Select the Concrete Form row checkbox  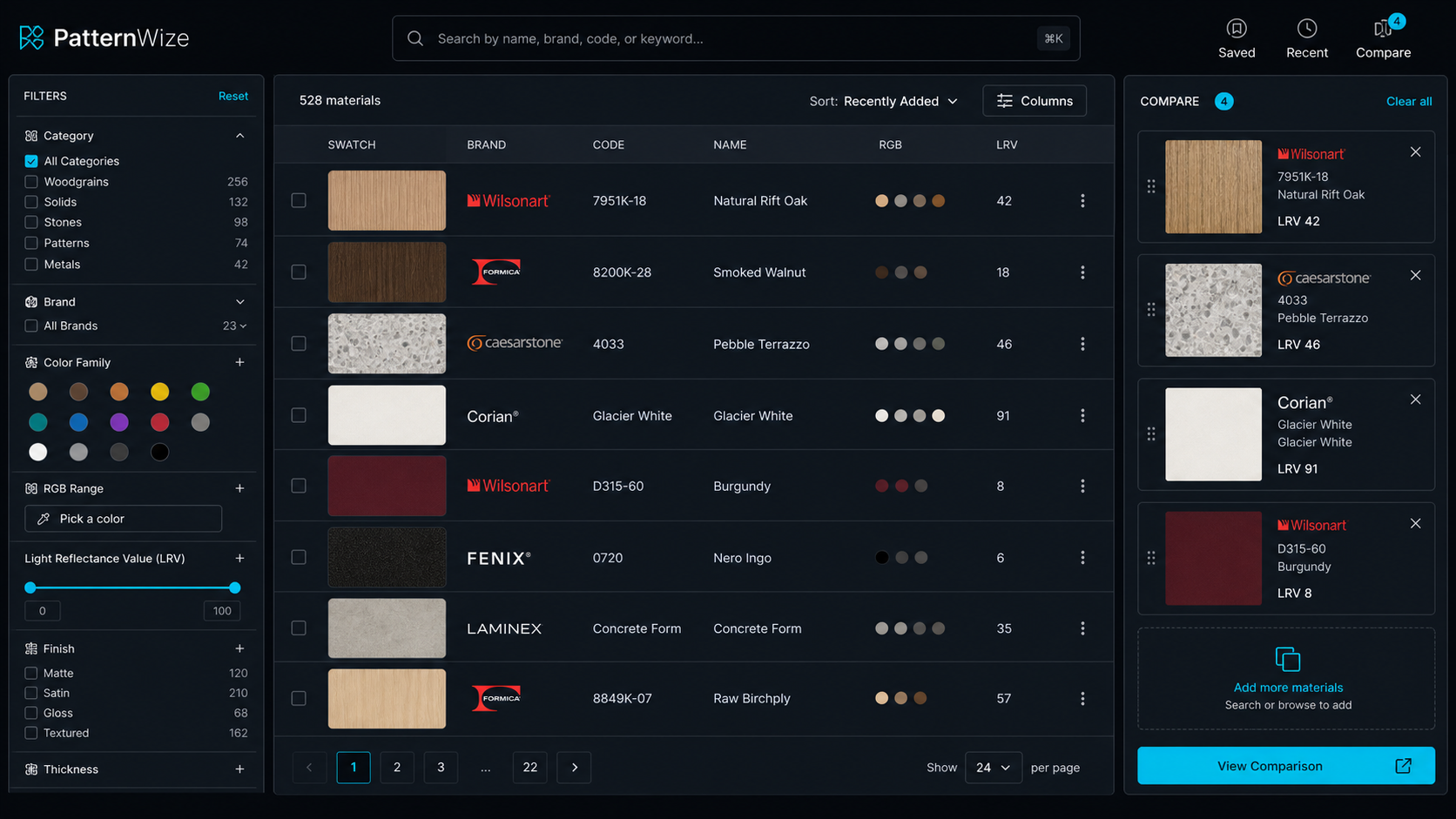(x=299, y=628)
